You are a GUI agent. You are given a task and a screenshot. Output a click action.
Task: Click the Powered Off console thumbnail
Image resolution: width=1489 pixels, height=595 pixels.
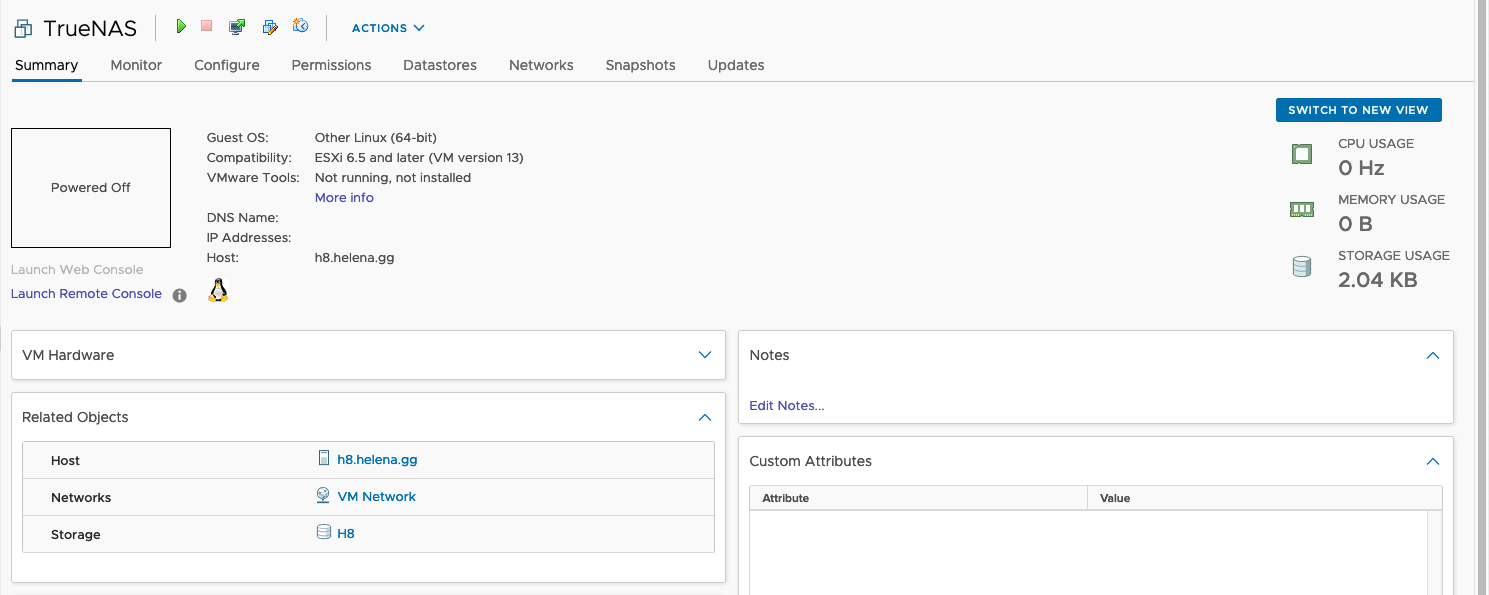click(x=91, y=188)
